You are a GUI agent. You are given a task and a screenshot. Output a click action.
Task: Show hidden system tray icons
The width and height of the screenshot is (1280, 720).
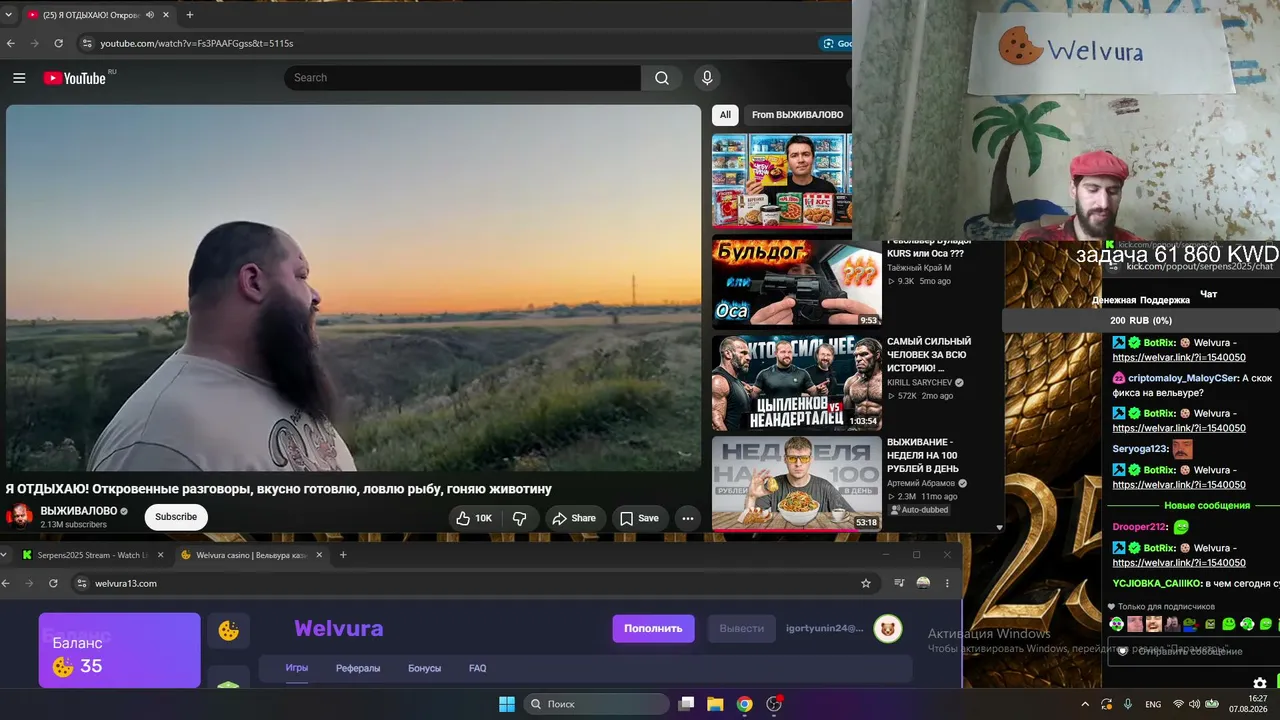pyautogui.click(x=1085, y=704)
